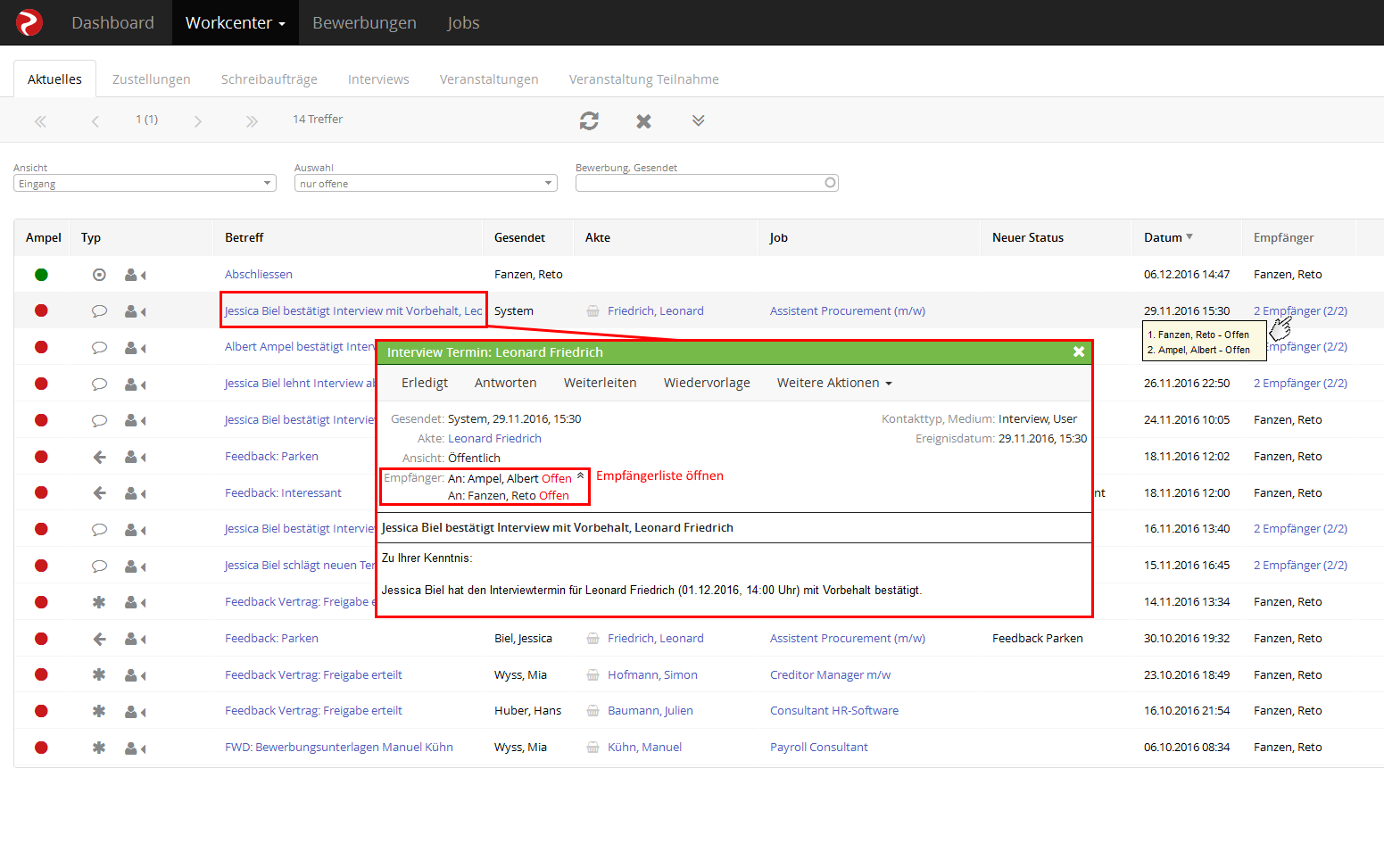Image resolution: width=1384 pixels, height=868 pixels.
Task: Click the left arrow icon in Feedback: Interessant row
Action: tap(99, 493)
